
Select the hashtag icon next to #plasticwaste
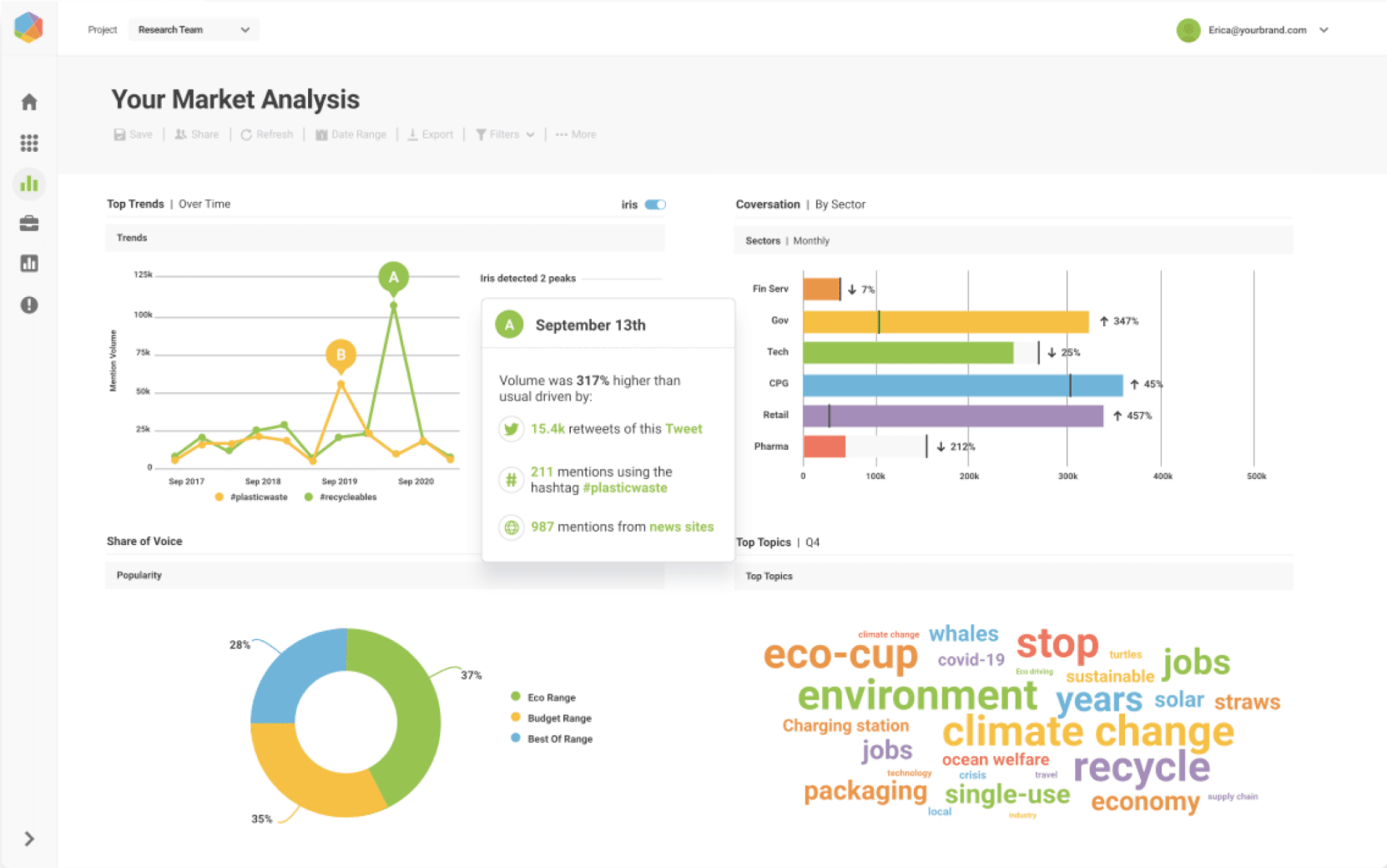tap(512, 479)
